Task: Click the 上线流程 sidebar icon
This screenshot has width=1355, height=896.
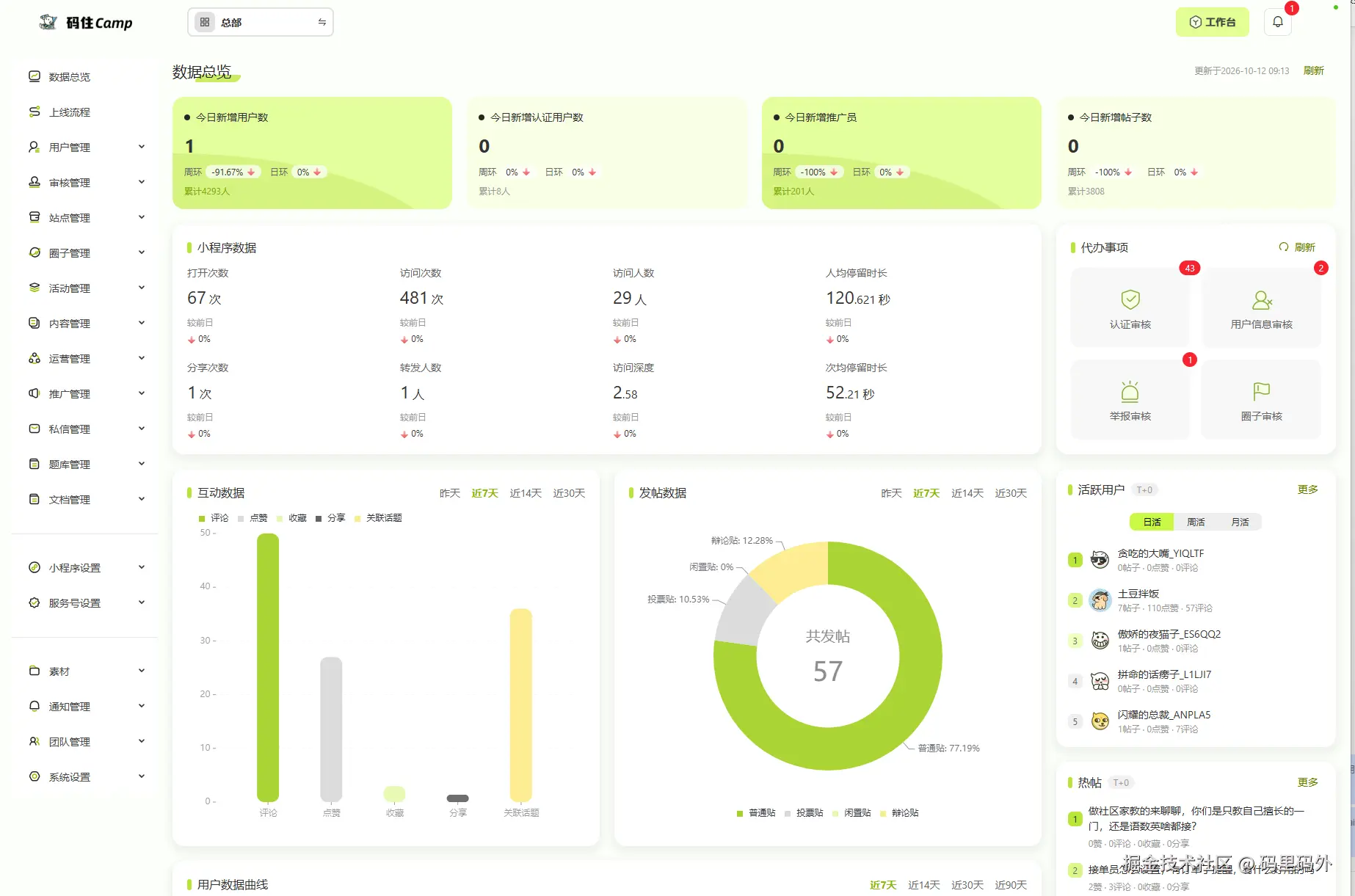Action: click(x=34, y=112)
